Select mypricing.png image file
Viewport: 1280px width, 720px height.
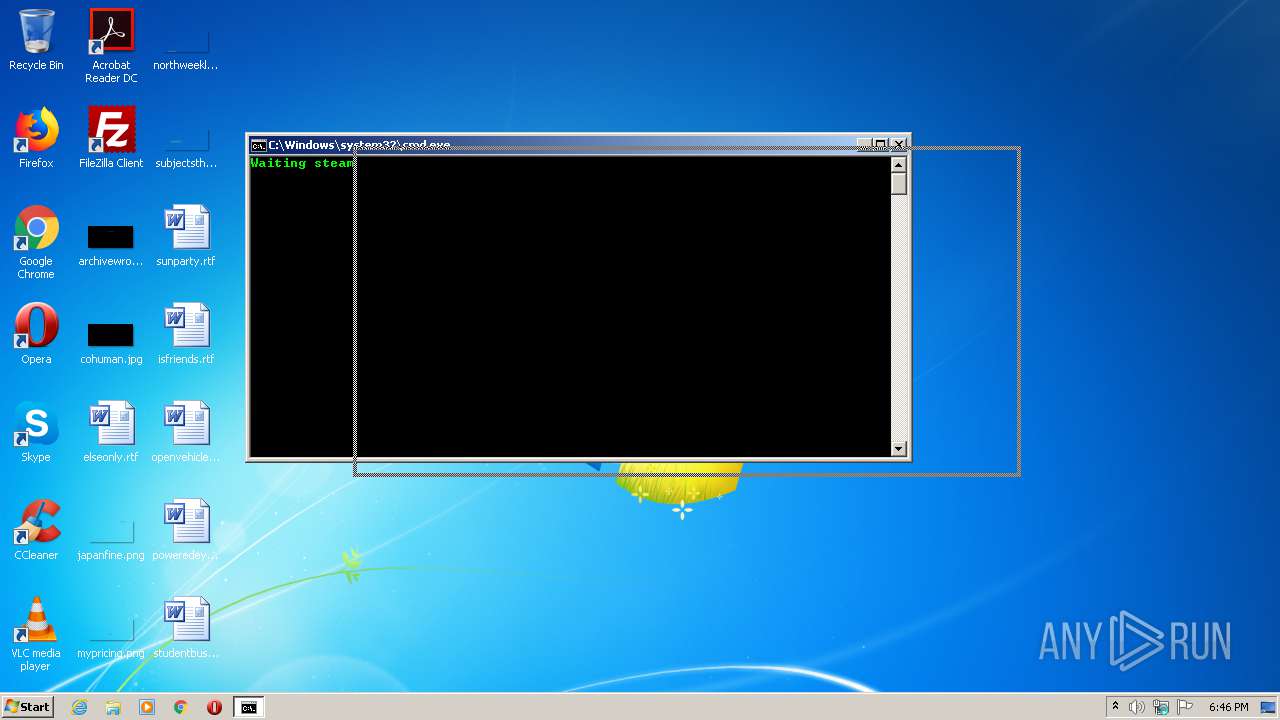tap(111, 638)
